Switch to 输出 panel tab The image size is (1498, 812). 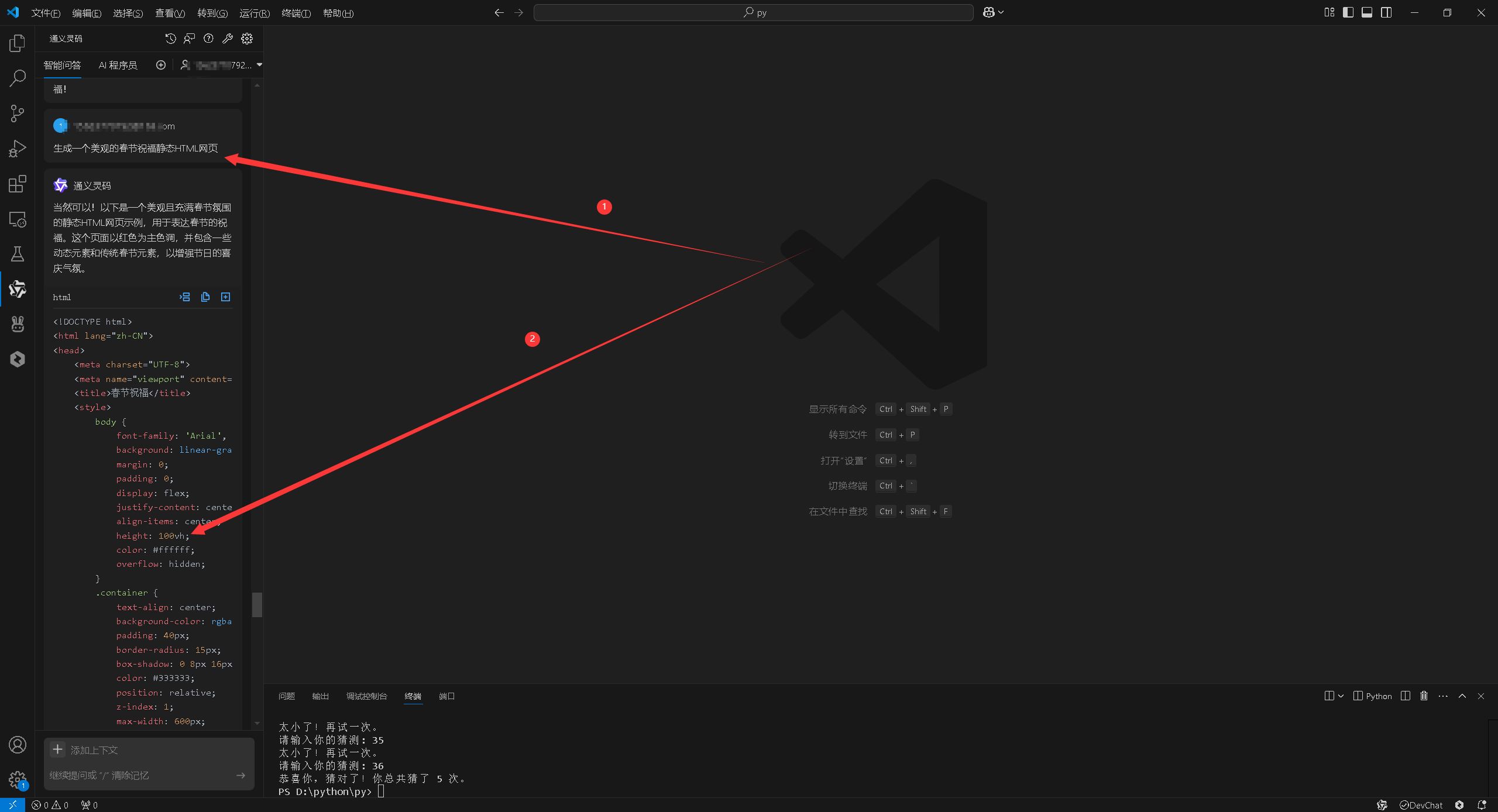[320, 696]
